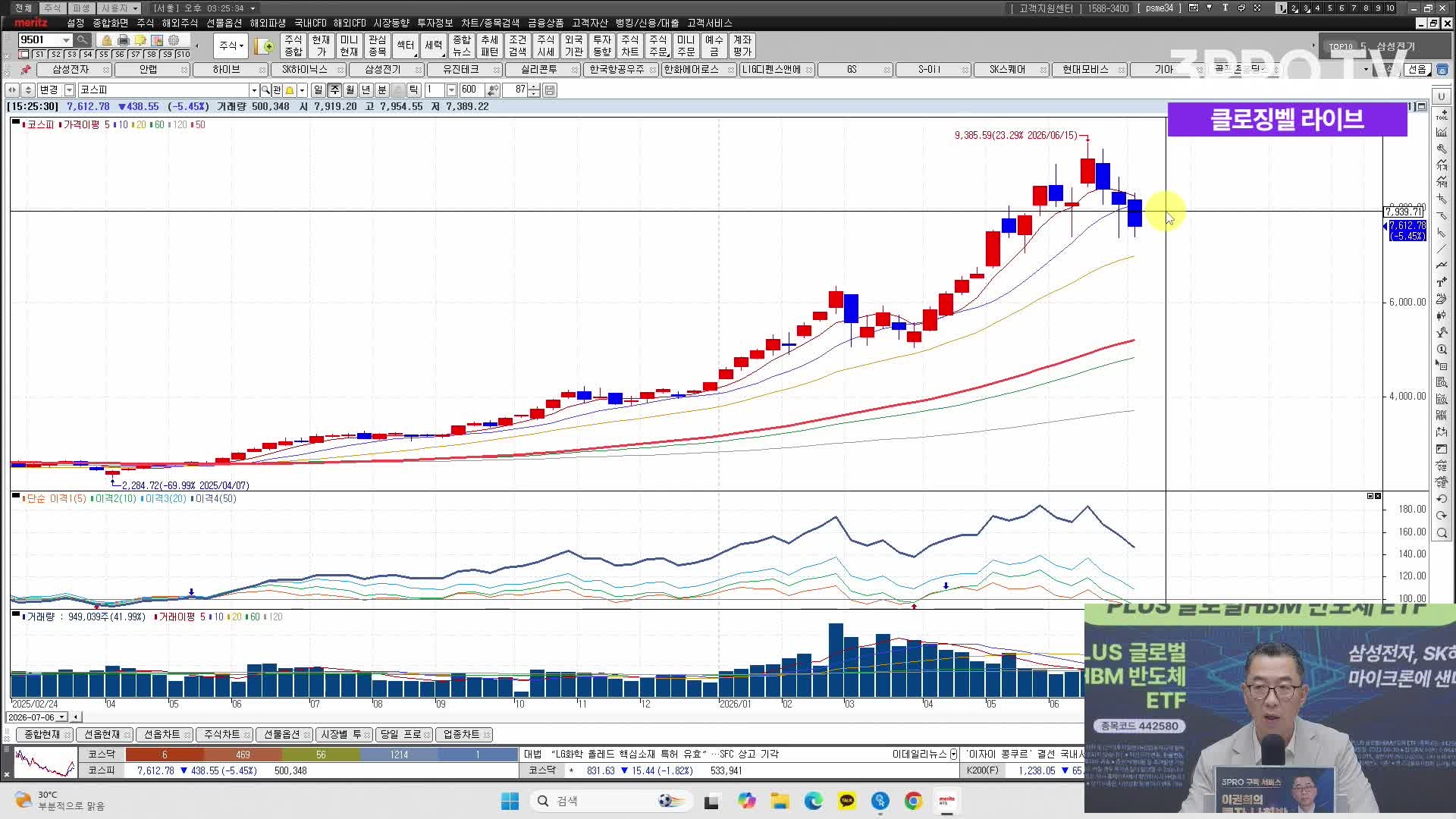Open the 해외주식 menu
Screen dimensions: 1456x819
click(x=180, y=24)
